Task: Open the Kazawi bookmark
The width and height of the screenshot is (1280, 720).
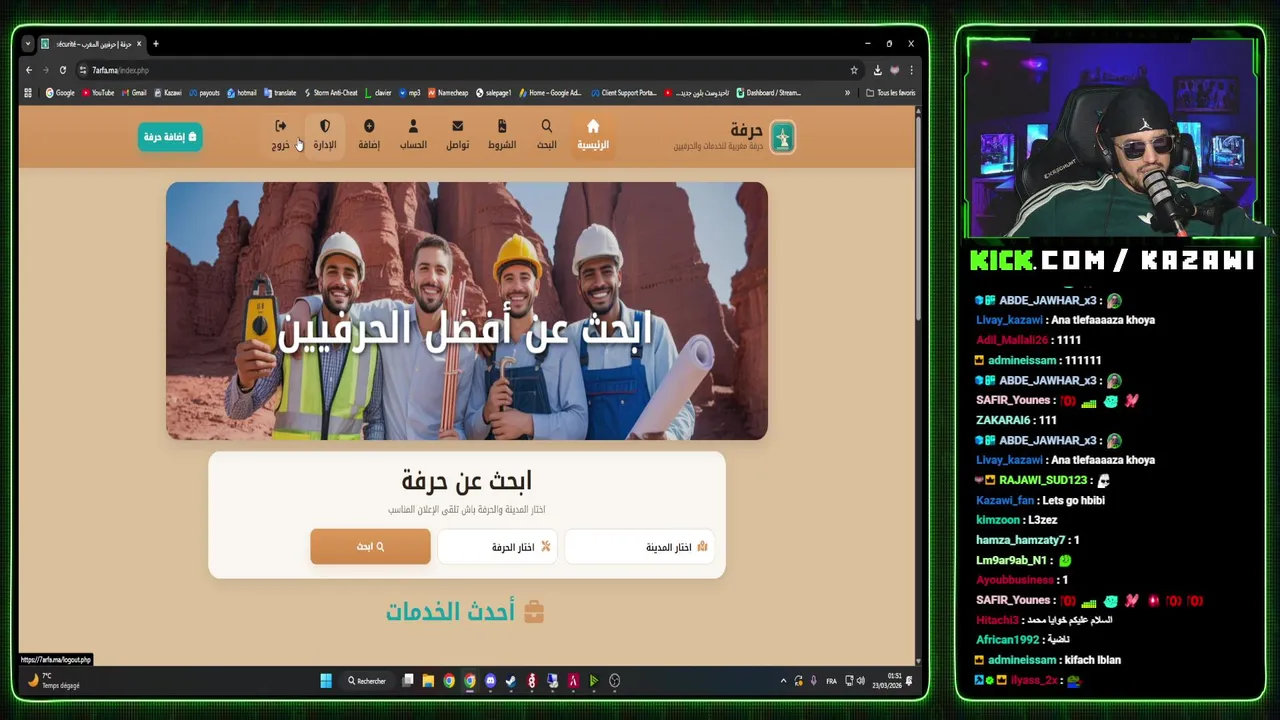Action: click(168, 93)
